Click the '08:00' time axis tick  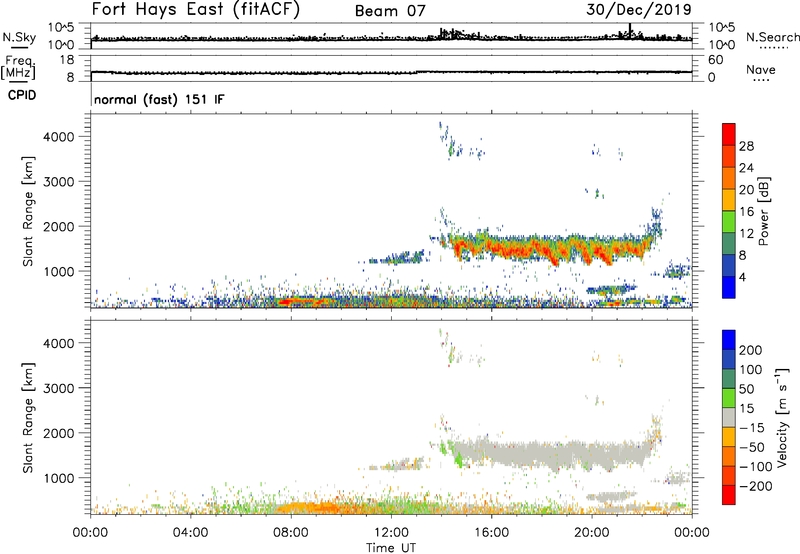coord(291,533)
